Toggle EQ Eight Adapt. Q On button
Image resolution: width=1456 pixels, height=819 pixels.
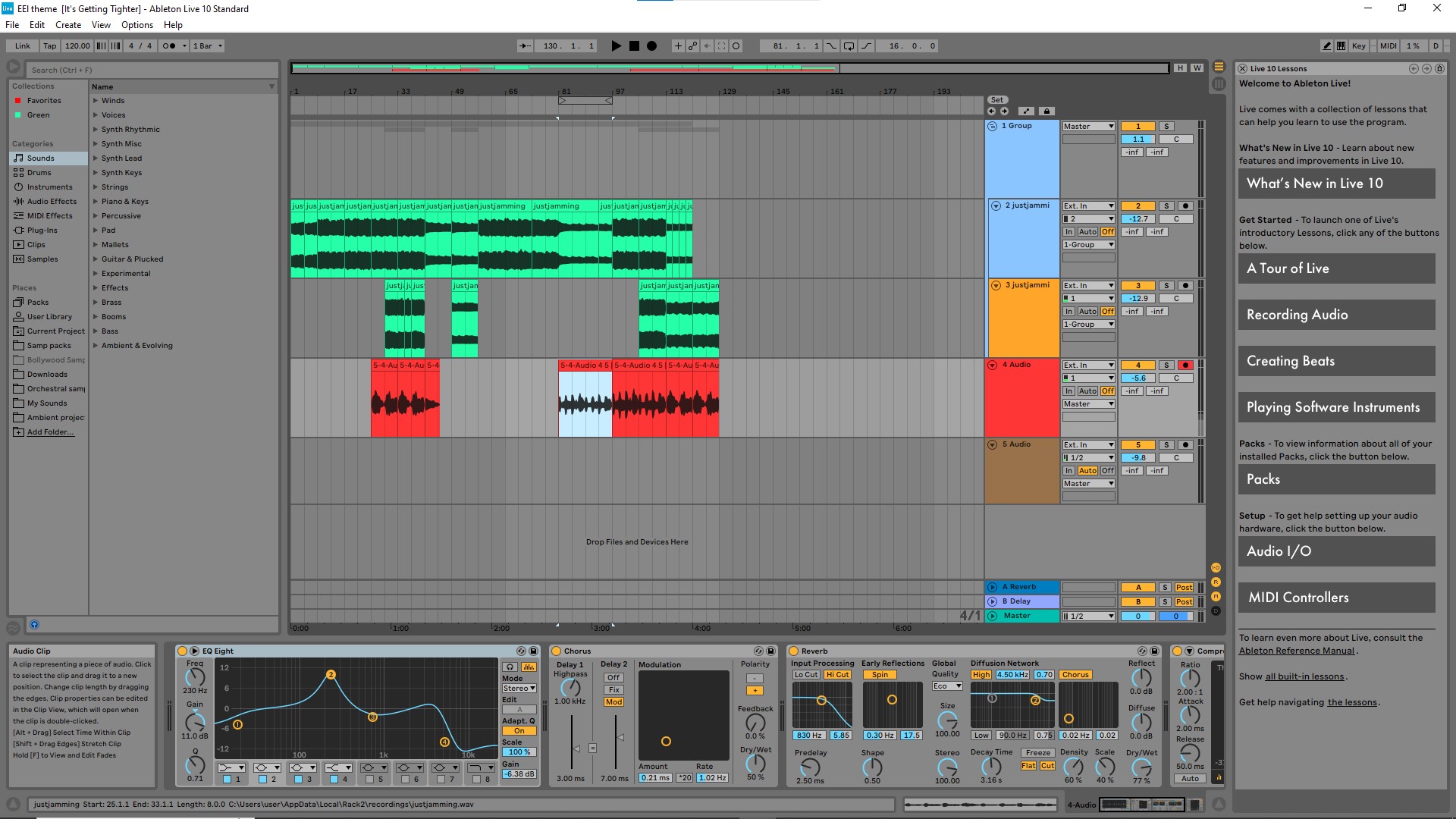[x=519, y=731]
